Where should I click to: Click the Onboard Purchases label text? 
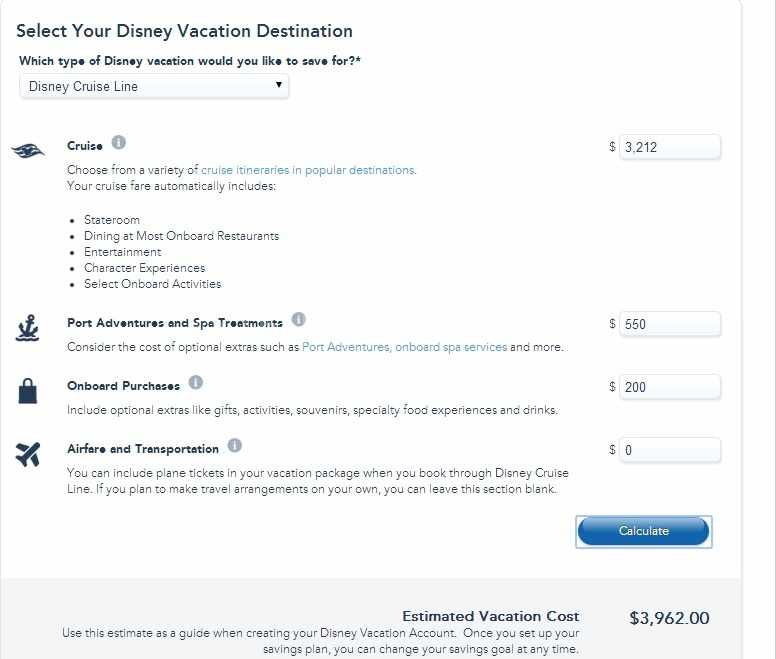[x=123, y=386]
